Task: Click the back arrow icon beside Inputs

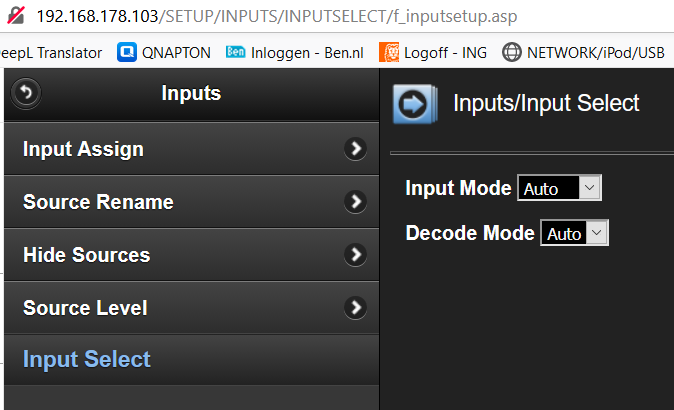Action: click(25, 94)
